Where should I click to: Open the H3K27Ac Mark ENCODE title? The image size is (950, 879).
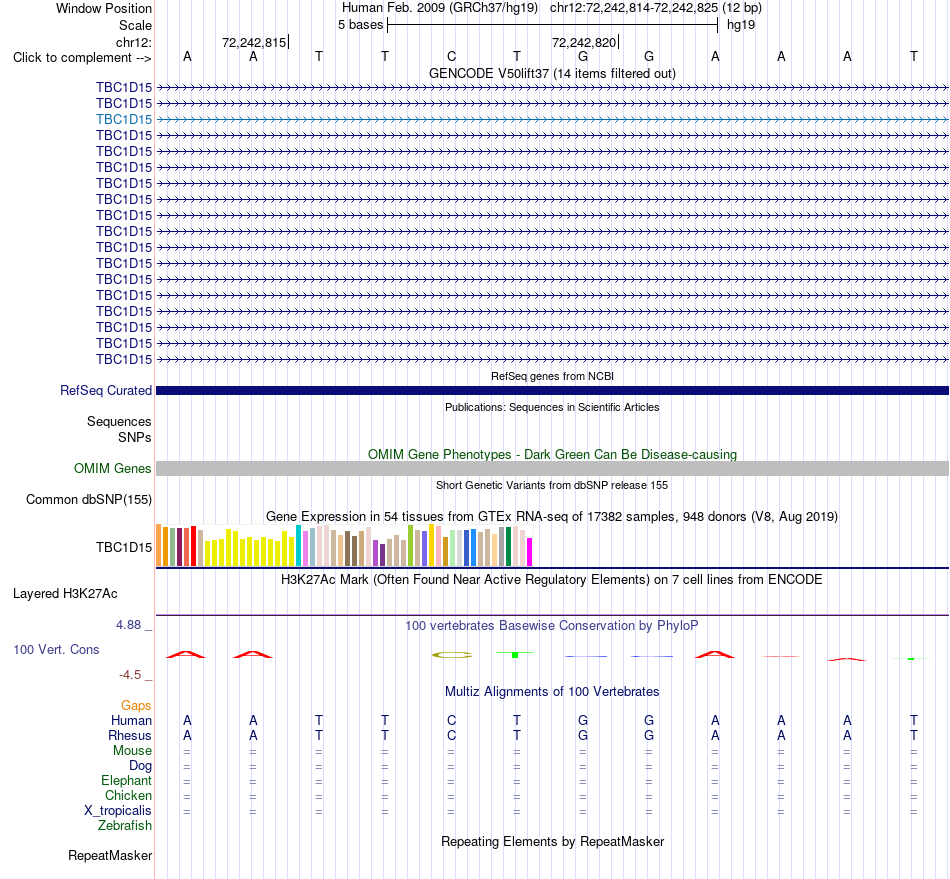click(x=552, y=580)
